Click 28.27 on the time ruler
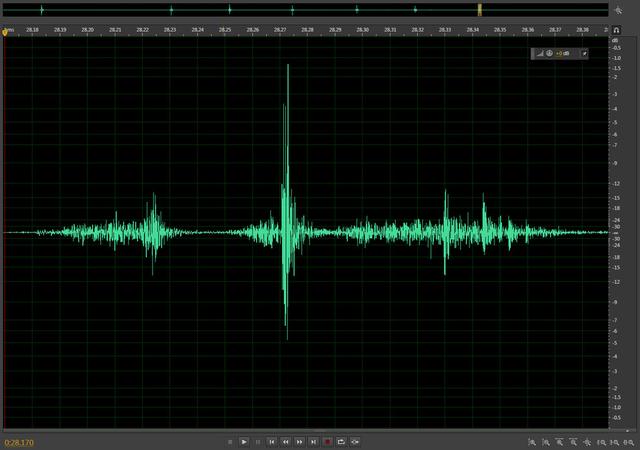 (x=280, y=30)
